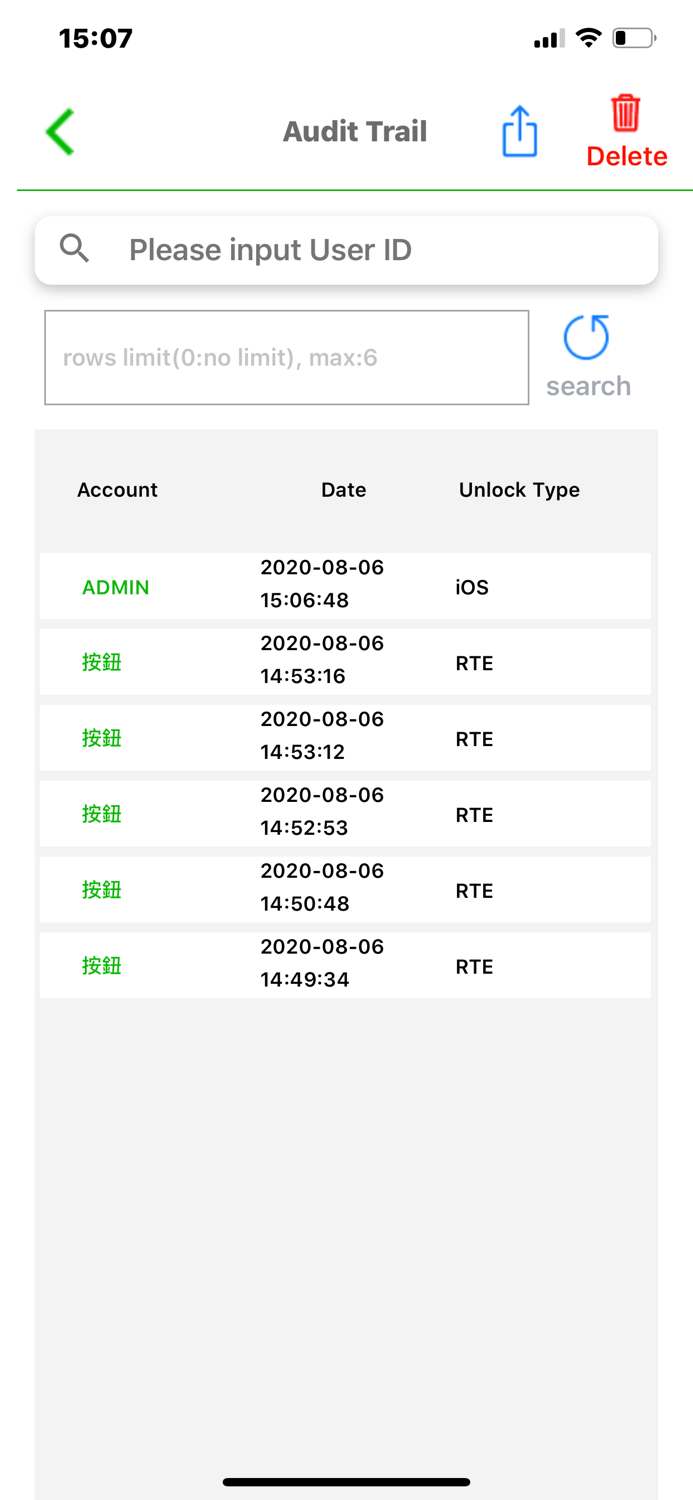The width and height of the screenshot is (693, 1500).
Task: Tap the Wi-Fi status icon
Action: coord(589,39)
